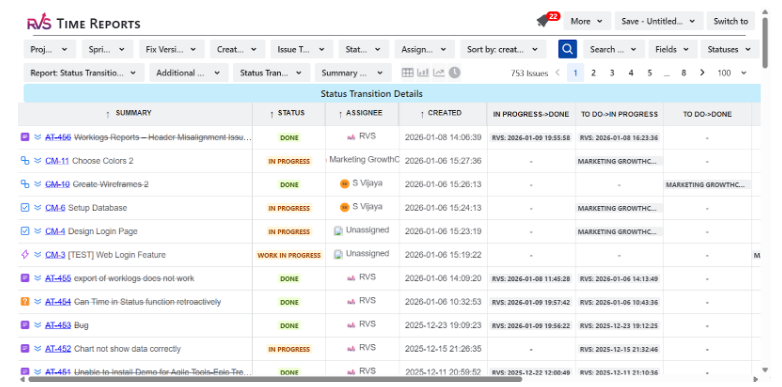Click the vertical scrollbar thumb
The image size is (782, 387).
[x=765, y=43]
